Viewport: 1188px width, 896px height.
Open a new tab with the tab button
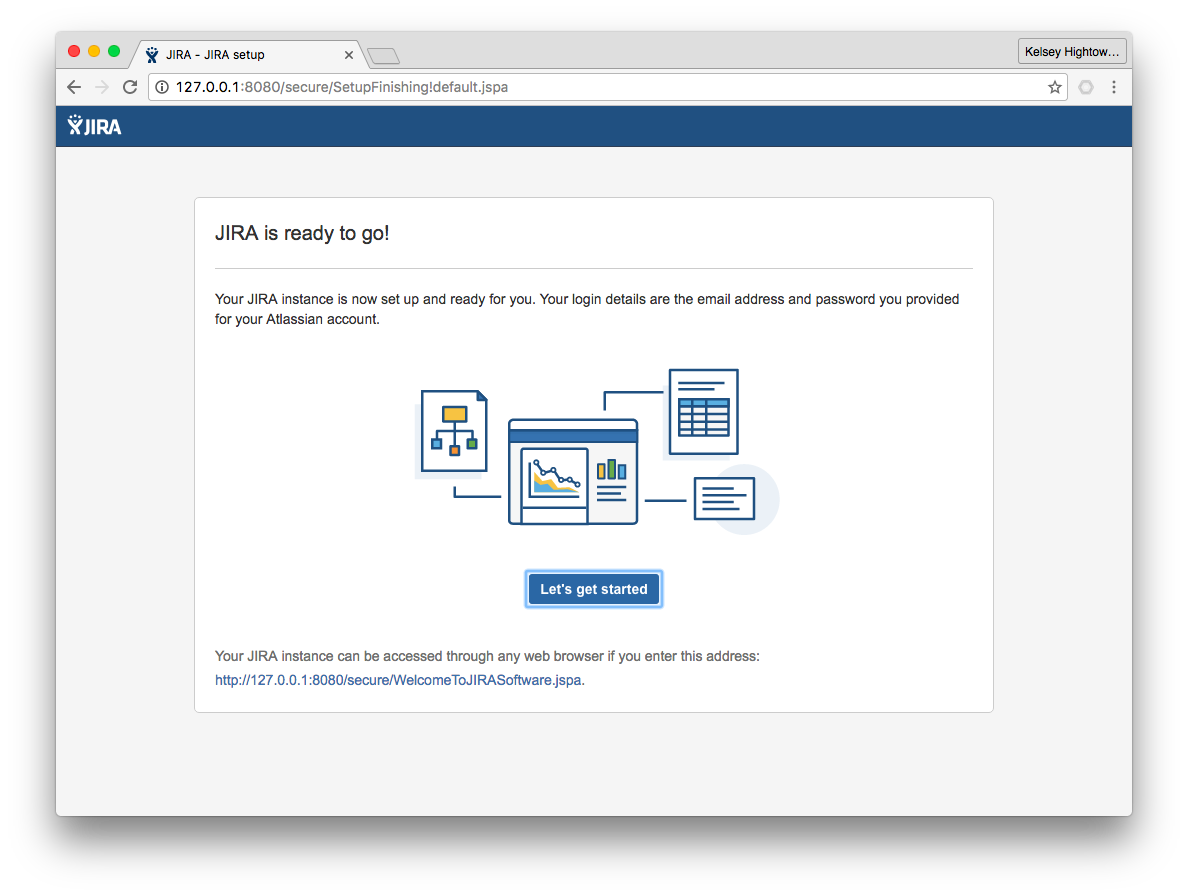click(383, 55)
